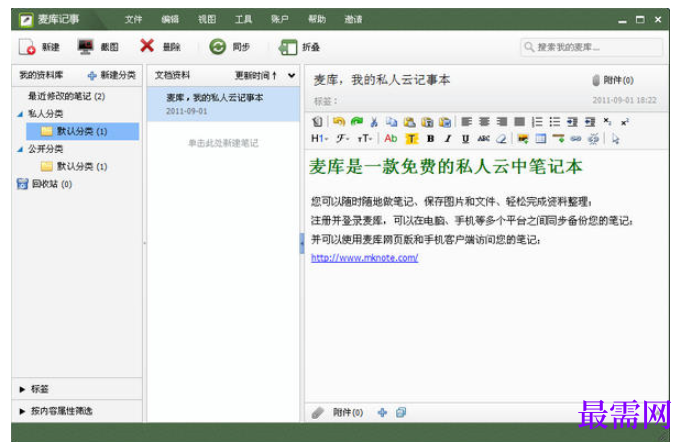
Task: Insert a numbered list
Action: click(537, 121)
